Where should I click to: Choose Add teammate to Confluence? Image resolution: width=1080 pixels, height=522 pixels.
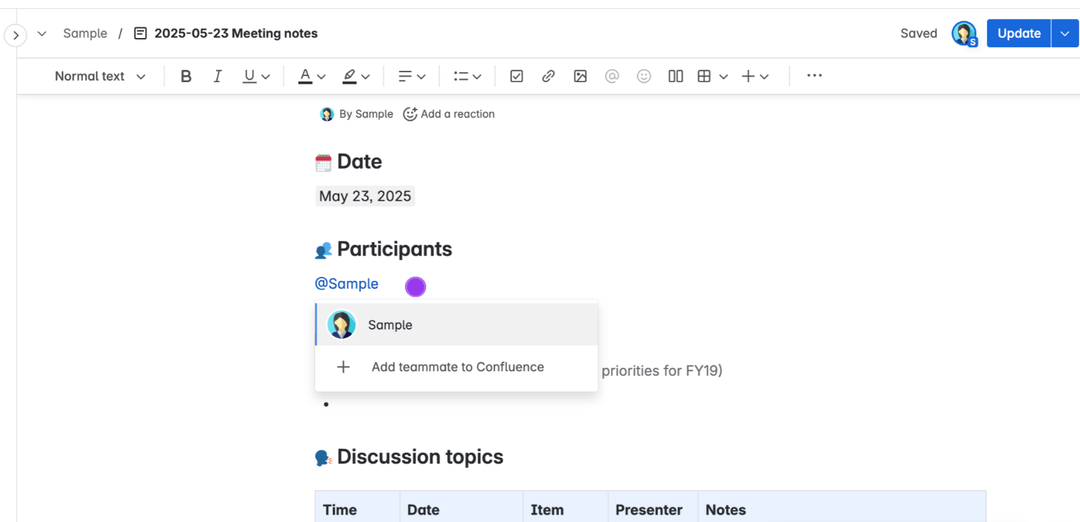click(x=457, y=367)
